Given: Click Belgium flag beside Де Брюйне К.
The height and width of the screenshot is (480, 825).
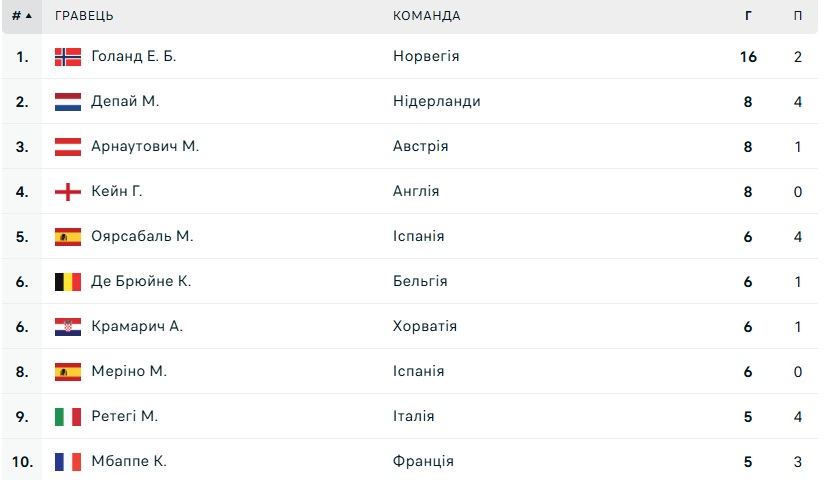Looking at the screenshot, I should click(67, 282).
